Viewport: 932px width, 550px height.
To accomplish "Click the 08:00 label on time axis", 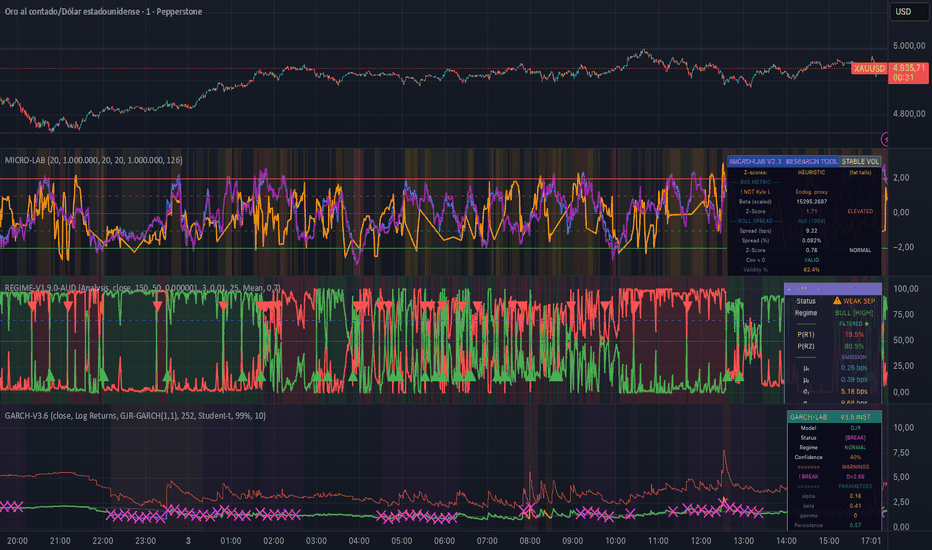I will coord(528,539).
